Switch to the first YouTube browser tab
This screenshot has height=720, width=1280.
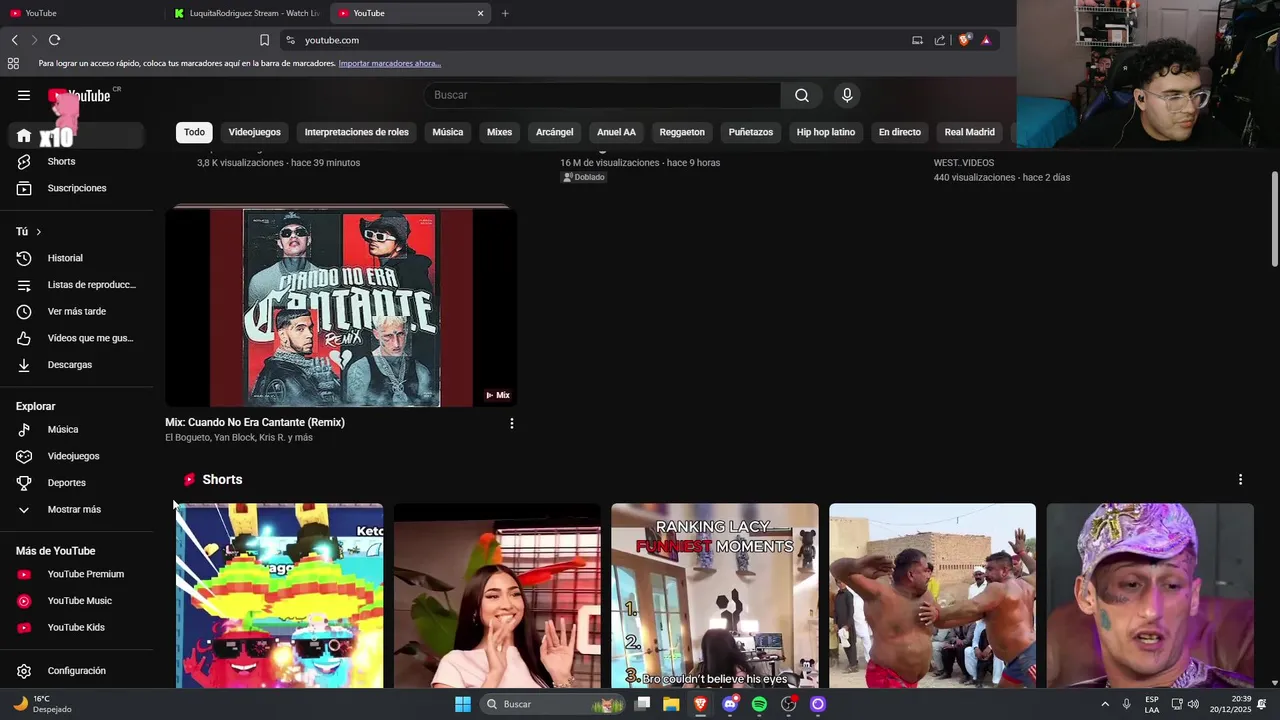pyautogui.click(x=80, y=13)
